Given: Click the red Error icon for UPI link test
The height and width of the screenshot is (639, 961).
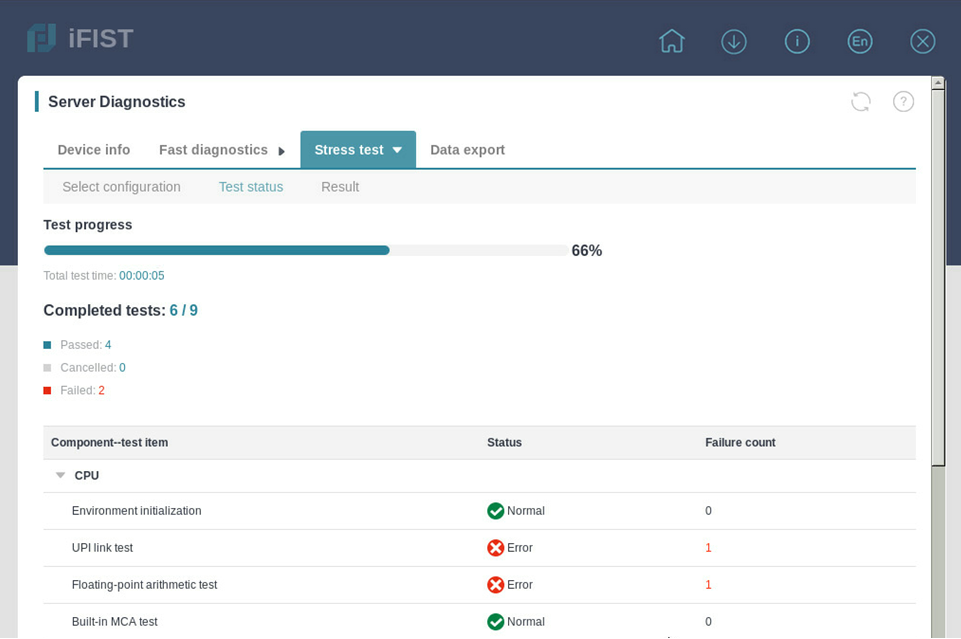Looking at the screenshot, I should point(495,548).
